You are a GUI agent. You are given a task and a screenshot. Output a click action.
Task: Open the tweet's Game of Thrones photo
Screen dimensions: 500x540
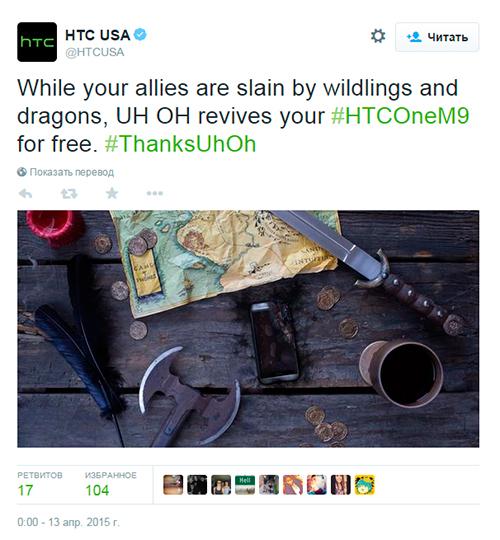[248, 329]
